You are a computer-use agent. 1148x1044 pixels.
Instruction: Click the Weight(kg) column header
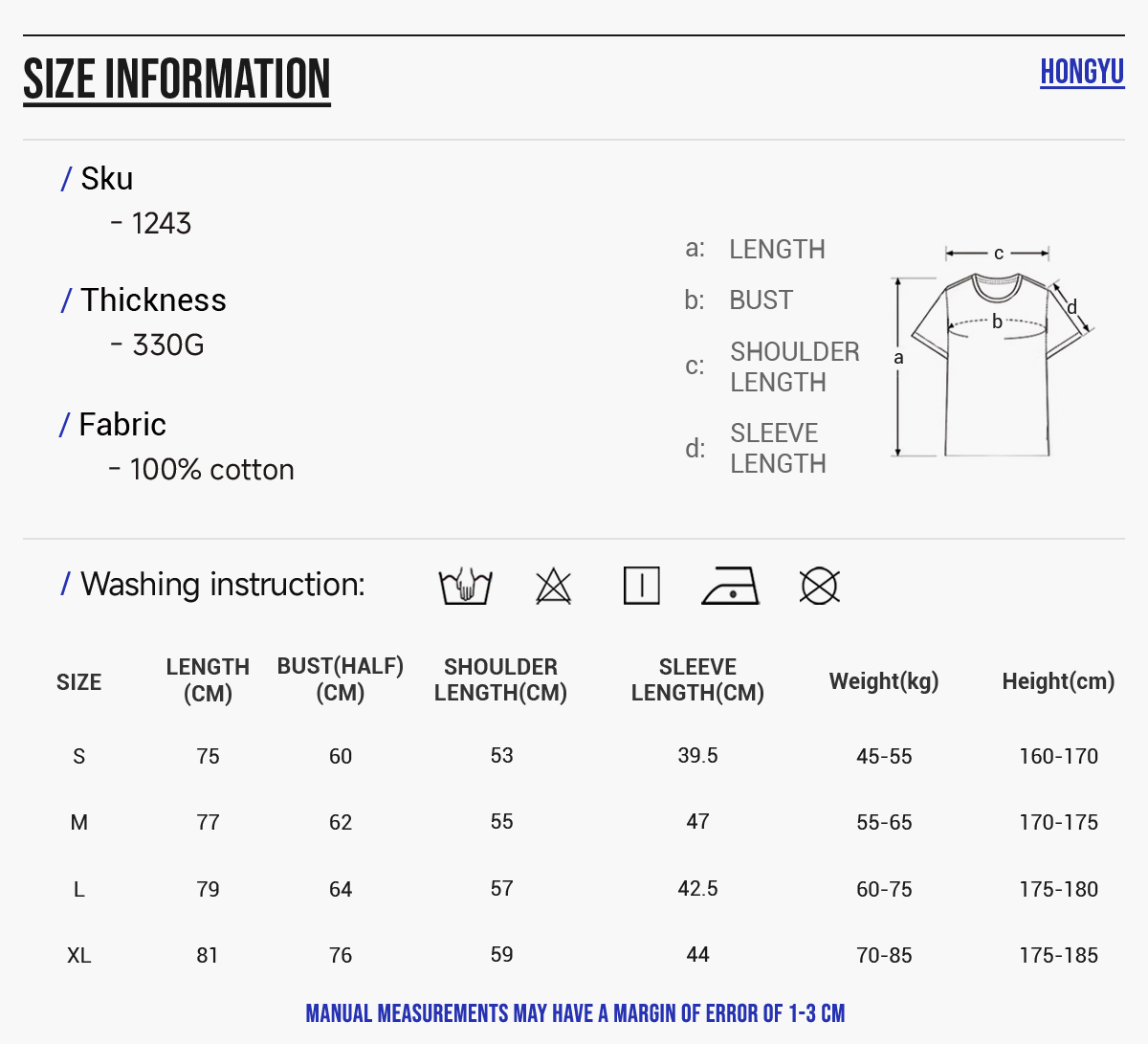point(884,681)
